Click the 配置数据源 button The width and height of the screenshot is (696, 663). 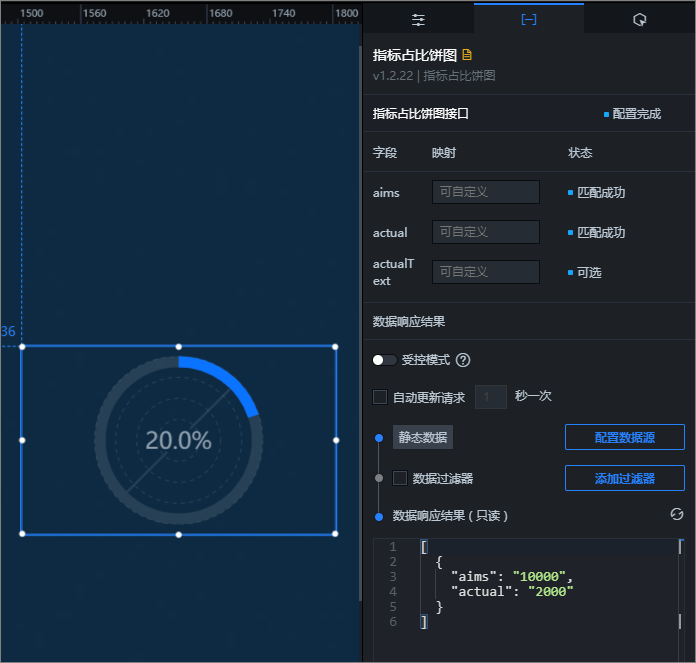pos(625,437)
